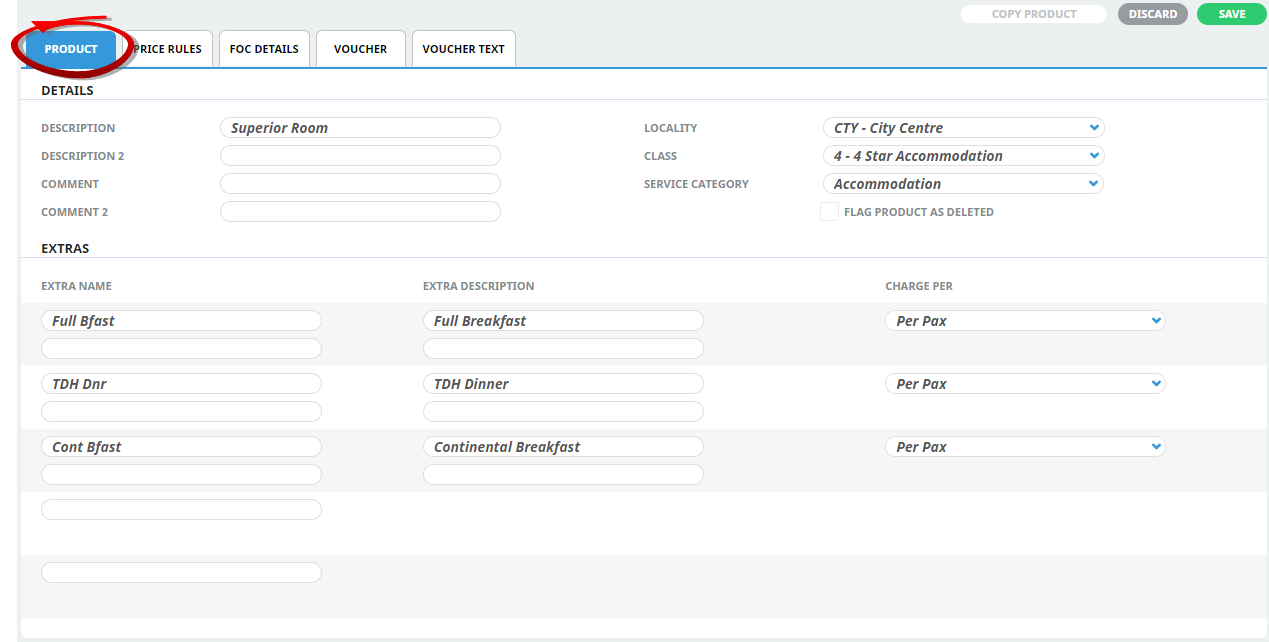The image size is (1269, 642).
Task: Click the Description field with Superior Room
Action: click(359, 128)
